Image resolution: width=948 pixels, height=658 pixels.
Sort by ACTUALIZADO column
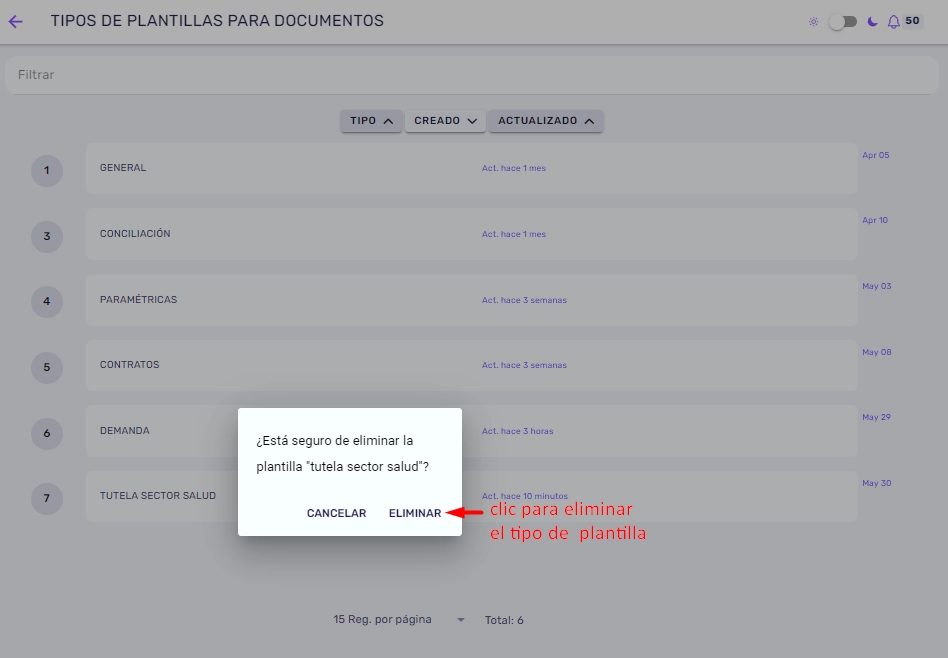pos(546,121)
